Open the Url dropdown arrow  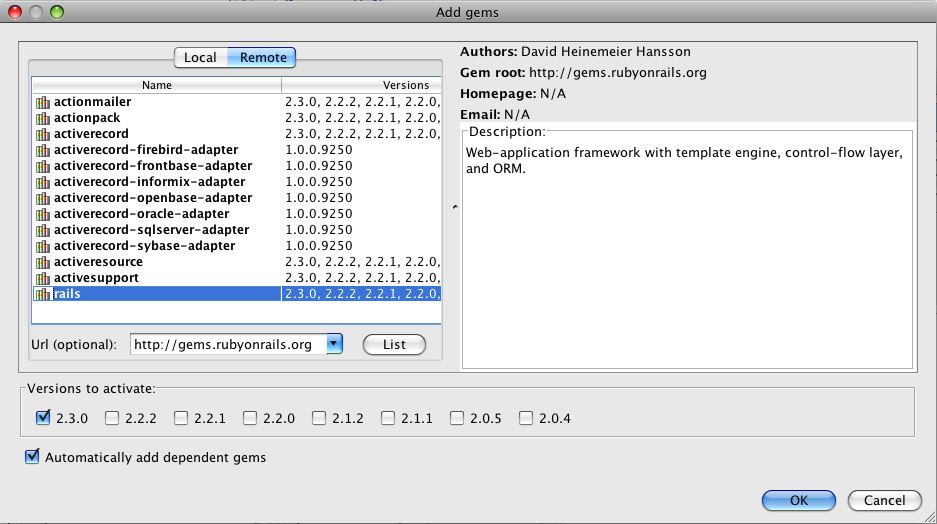[x=335, y=344]
